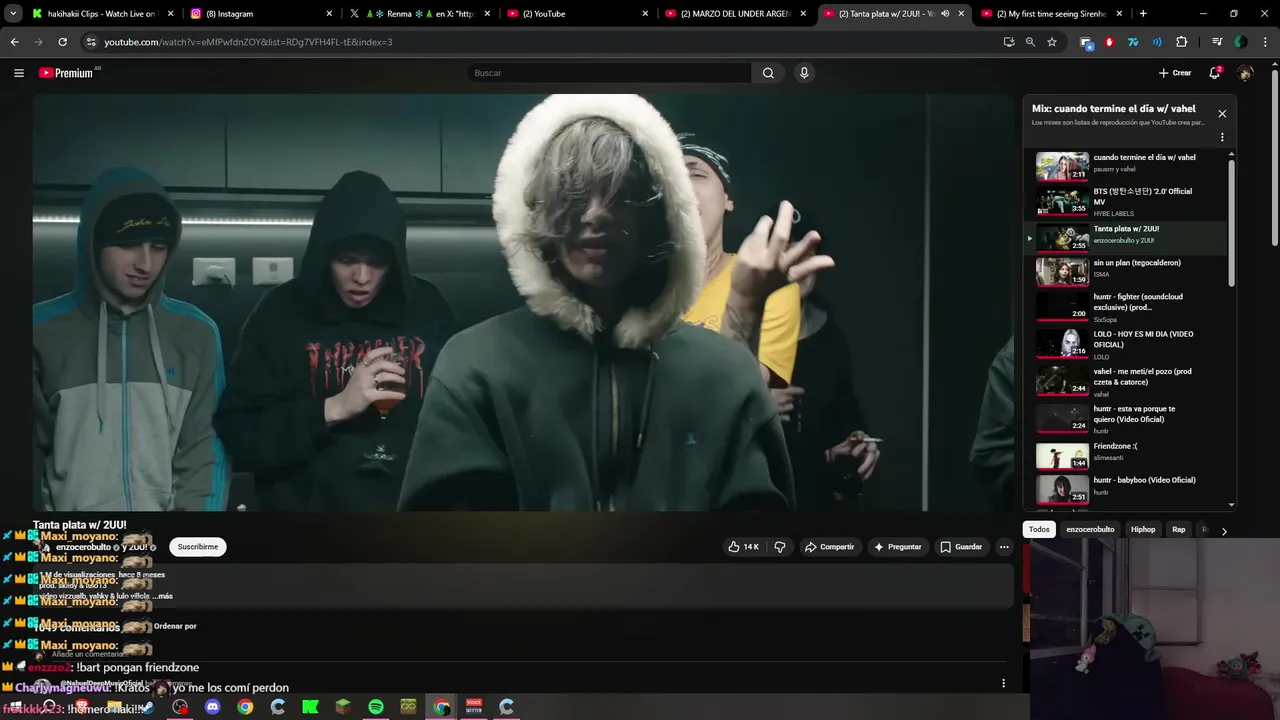Play BTS '2.0' Official MV from mix
Screen dimensions: 1280x720
pyautogui.click(x=1130, y=201)
